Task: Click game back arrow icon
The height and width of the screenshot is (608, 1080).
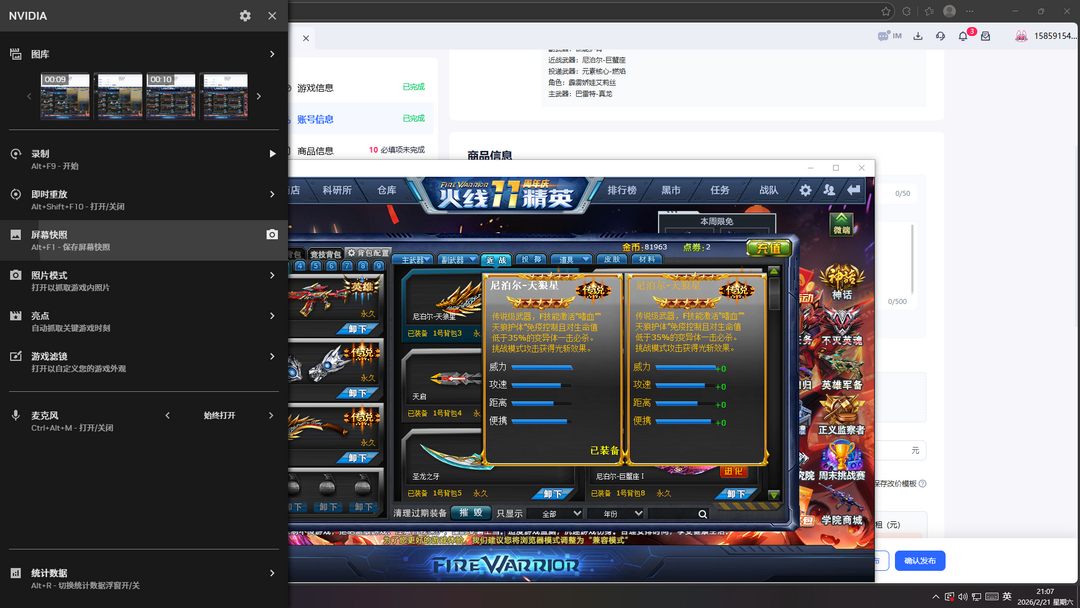Action: coord(853,189)
